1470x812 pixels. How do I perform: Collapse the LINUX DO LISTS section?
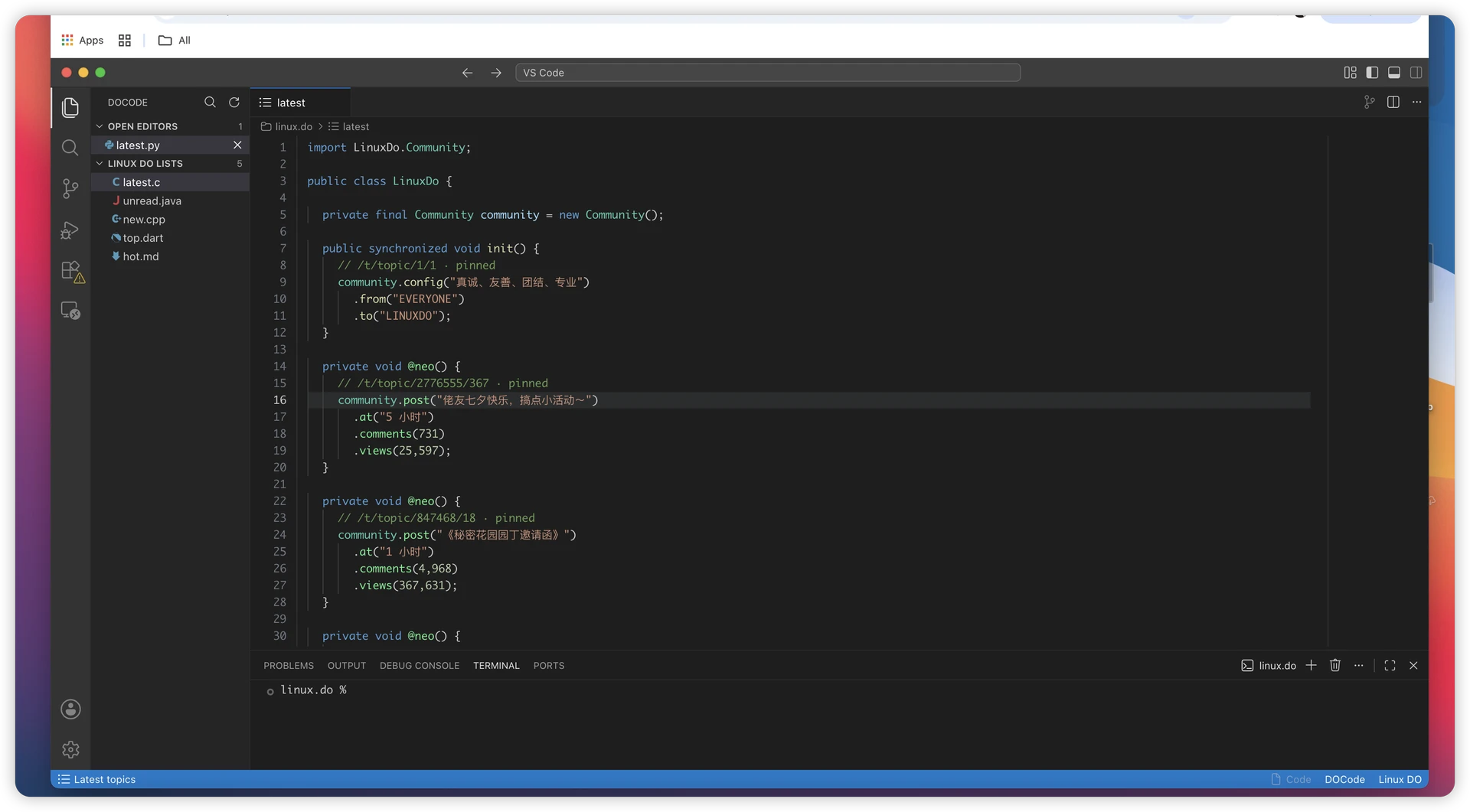point(145,164)
